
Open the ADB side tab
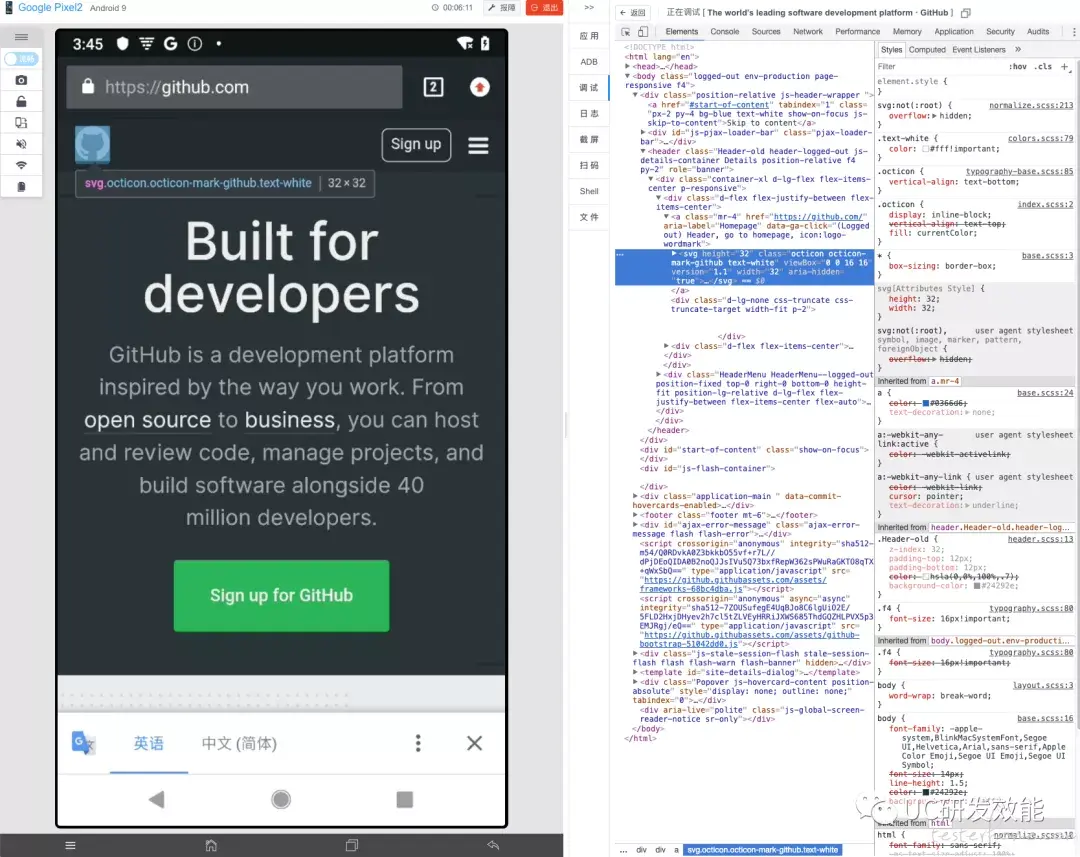[589, 62]
